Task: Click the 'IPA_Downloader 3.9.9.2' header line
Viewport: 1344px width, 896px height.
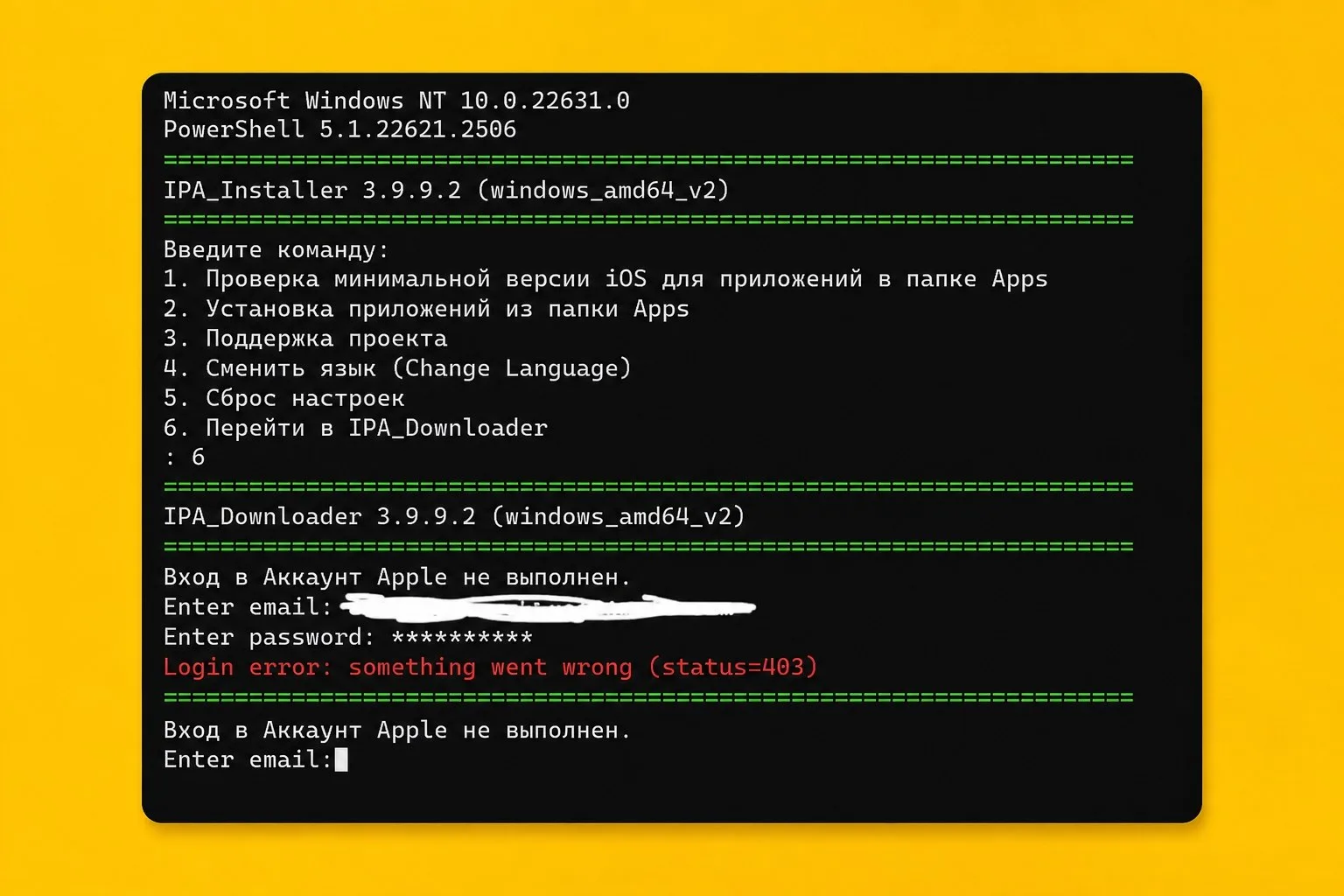Action: pos(454,517)
